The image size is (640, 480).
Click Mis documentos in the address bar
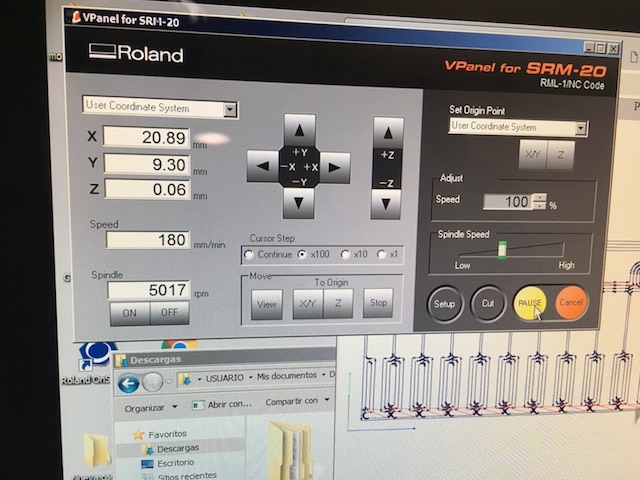pos(287,376)
